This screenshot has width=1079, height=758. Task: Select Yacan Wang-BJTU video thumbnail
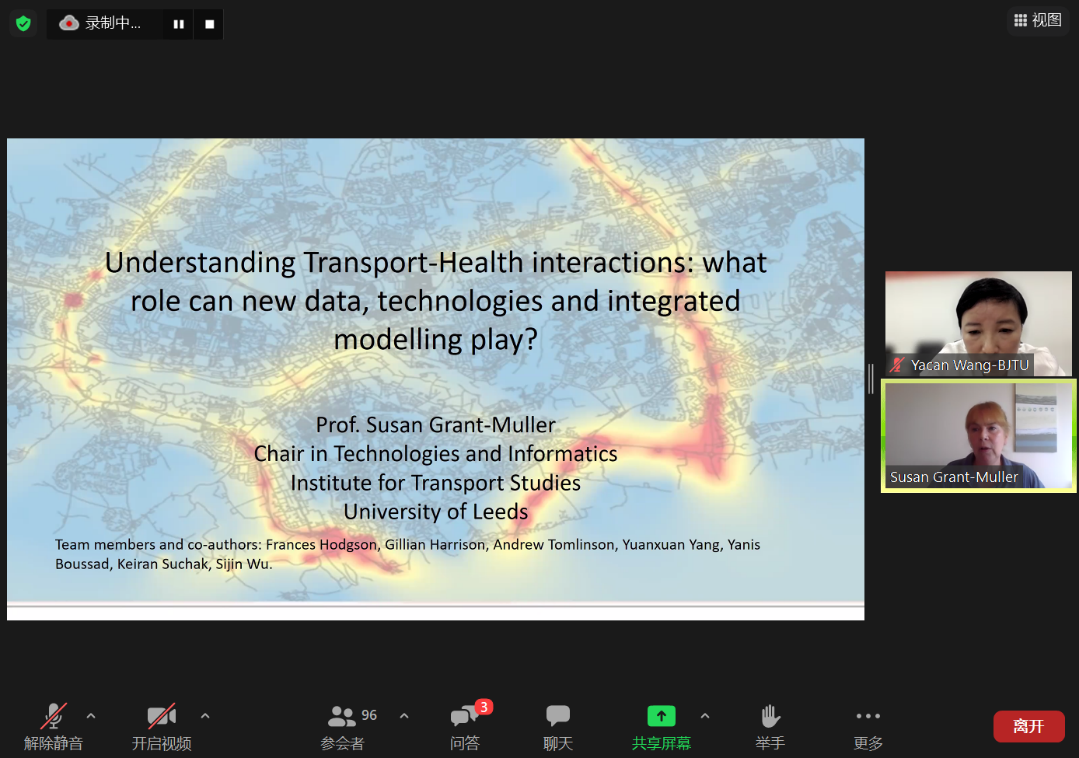coord(978,323)
